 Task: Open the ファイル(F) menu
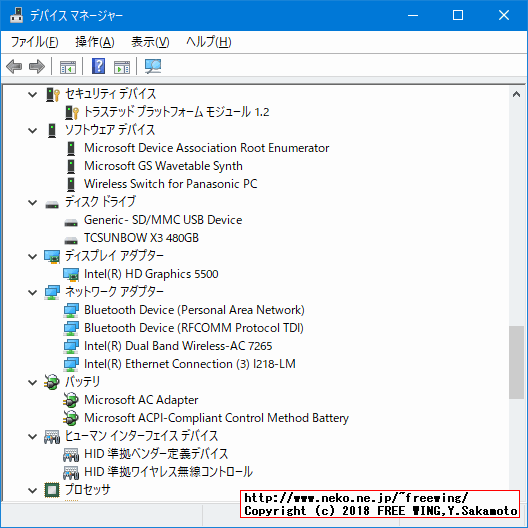[34, 42]
